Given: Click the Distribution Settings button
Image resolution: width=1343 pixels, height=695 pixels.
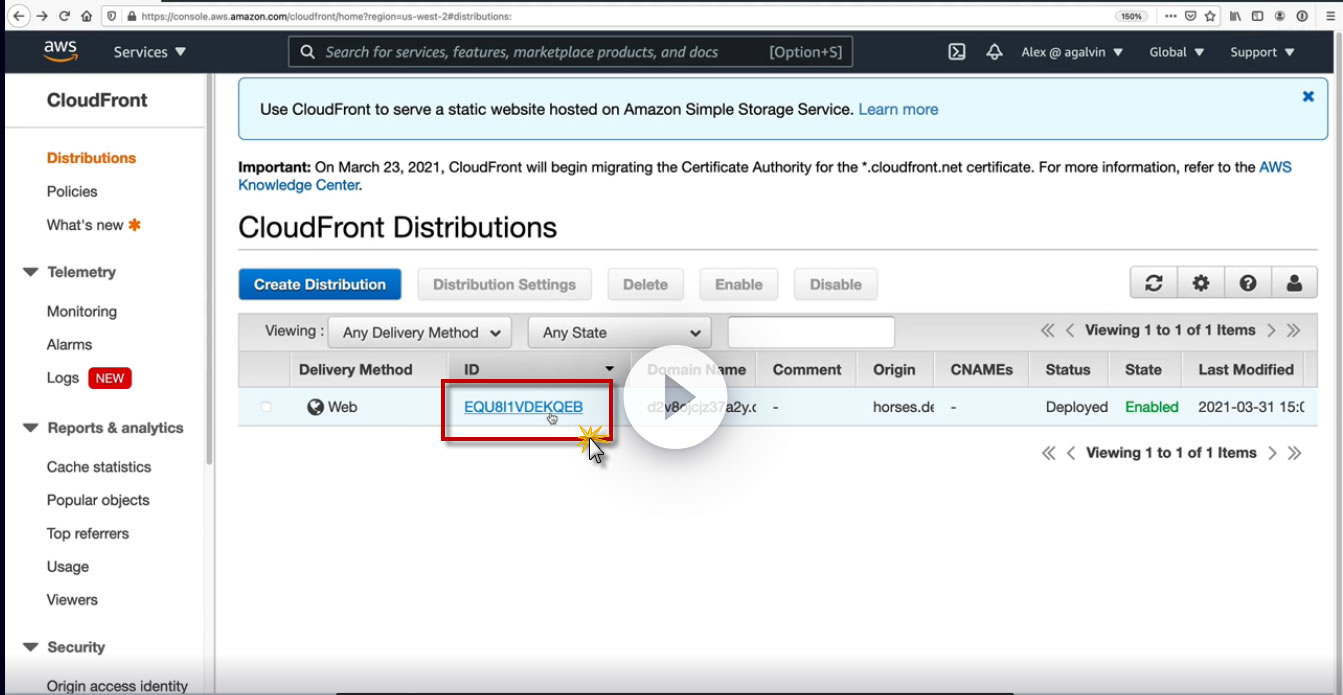Looking at the screenshot, I should tap(504, 284).
